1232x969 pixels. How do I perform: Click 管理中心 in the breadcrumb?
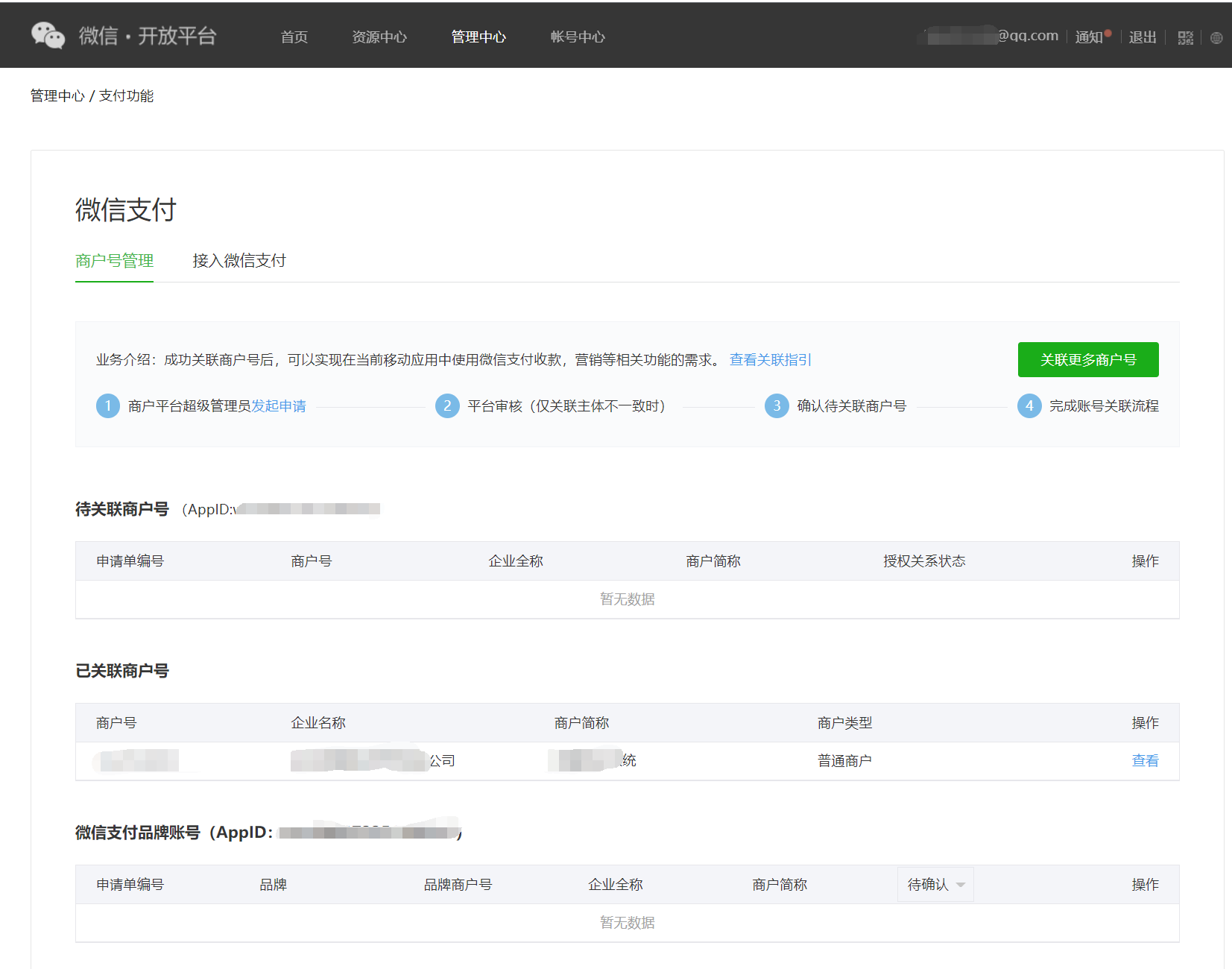57,95
